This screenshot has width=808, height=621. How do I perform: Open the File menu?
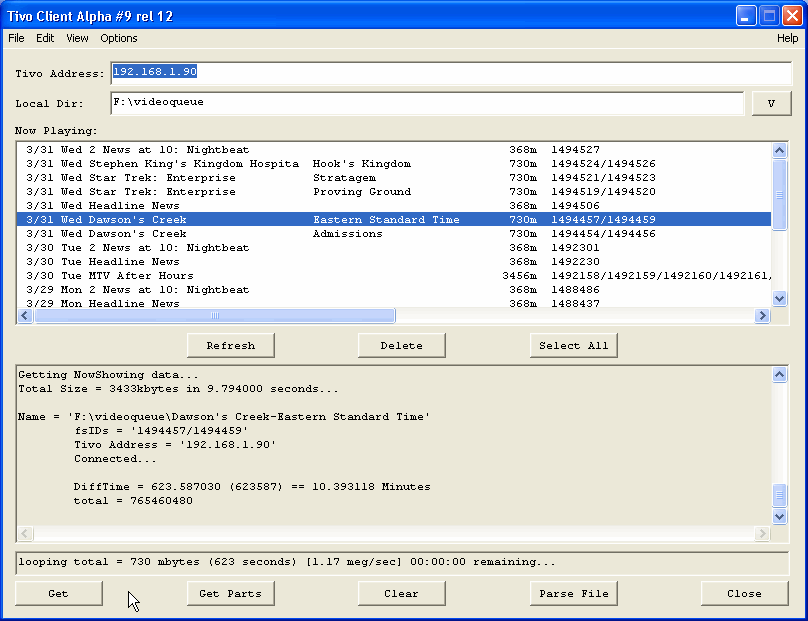(16, 38)
